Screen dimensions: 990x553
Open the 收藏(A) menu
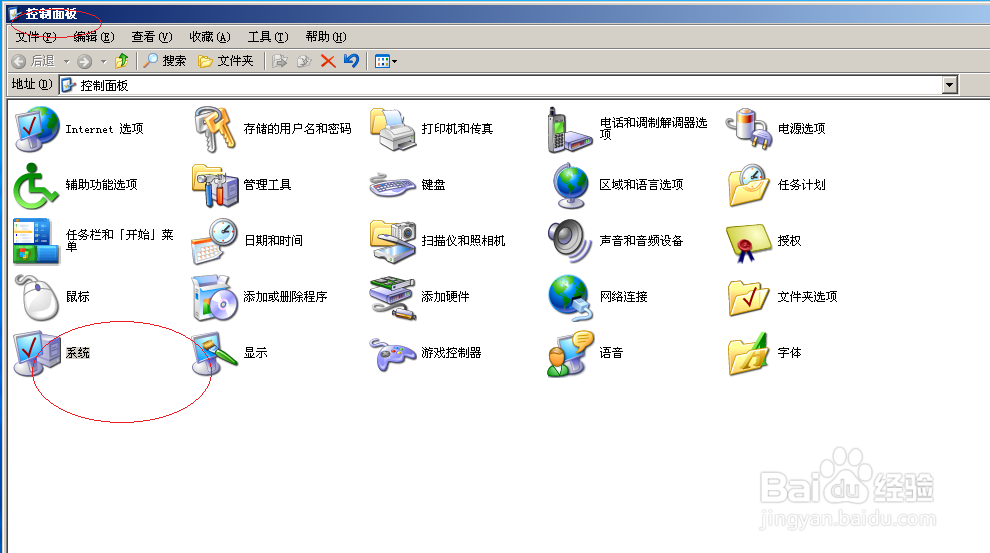click(x=210, y=37)
